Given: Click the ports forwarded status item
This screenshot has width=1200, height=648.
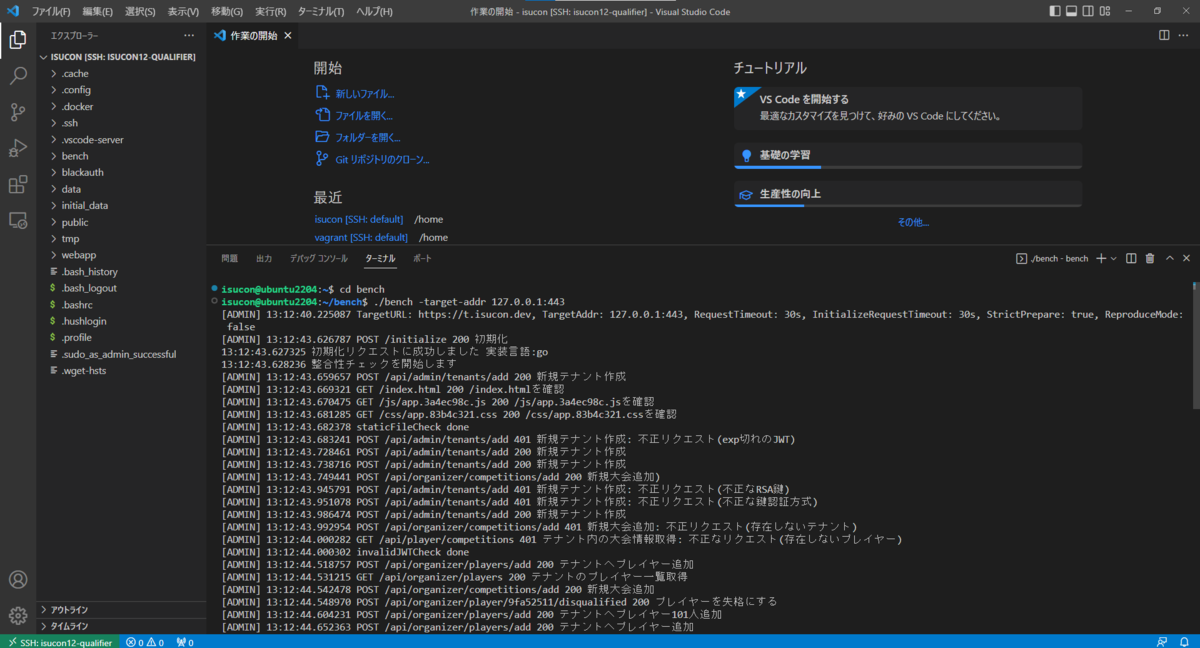Looking at the screenshot, I should [184, 642].
